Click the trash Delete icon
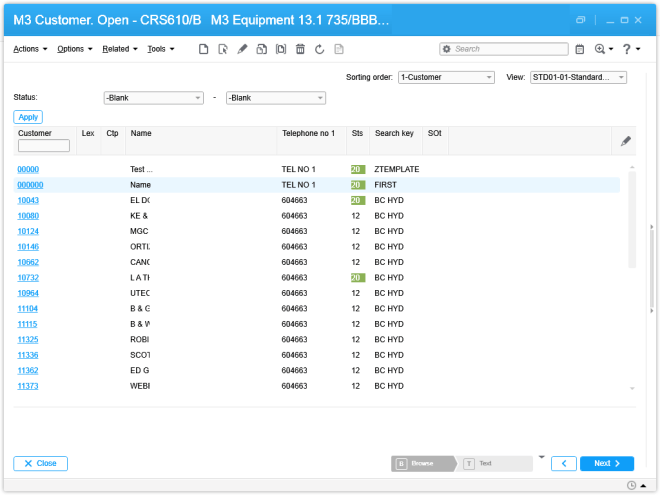This screenshot has height=495, width=660. click(300, 49)
